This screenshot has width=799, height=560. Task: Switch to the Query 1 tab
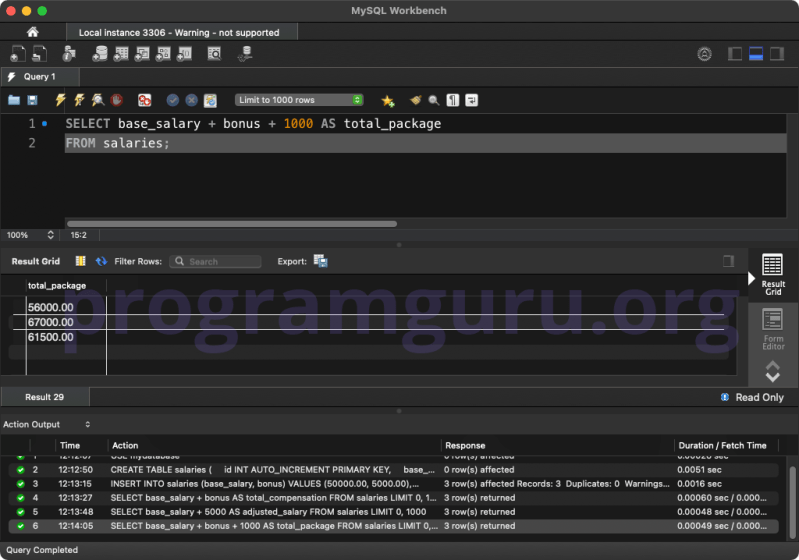pyautogui.click(x=40, y=76)
